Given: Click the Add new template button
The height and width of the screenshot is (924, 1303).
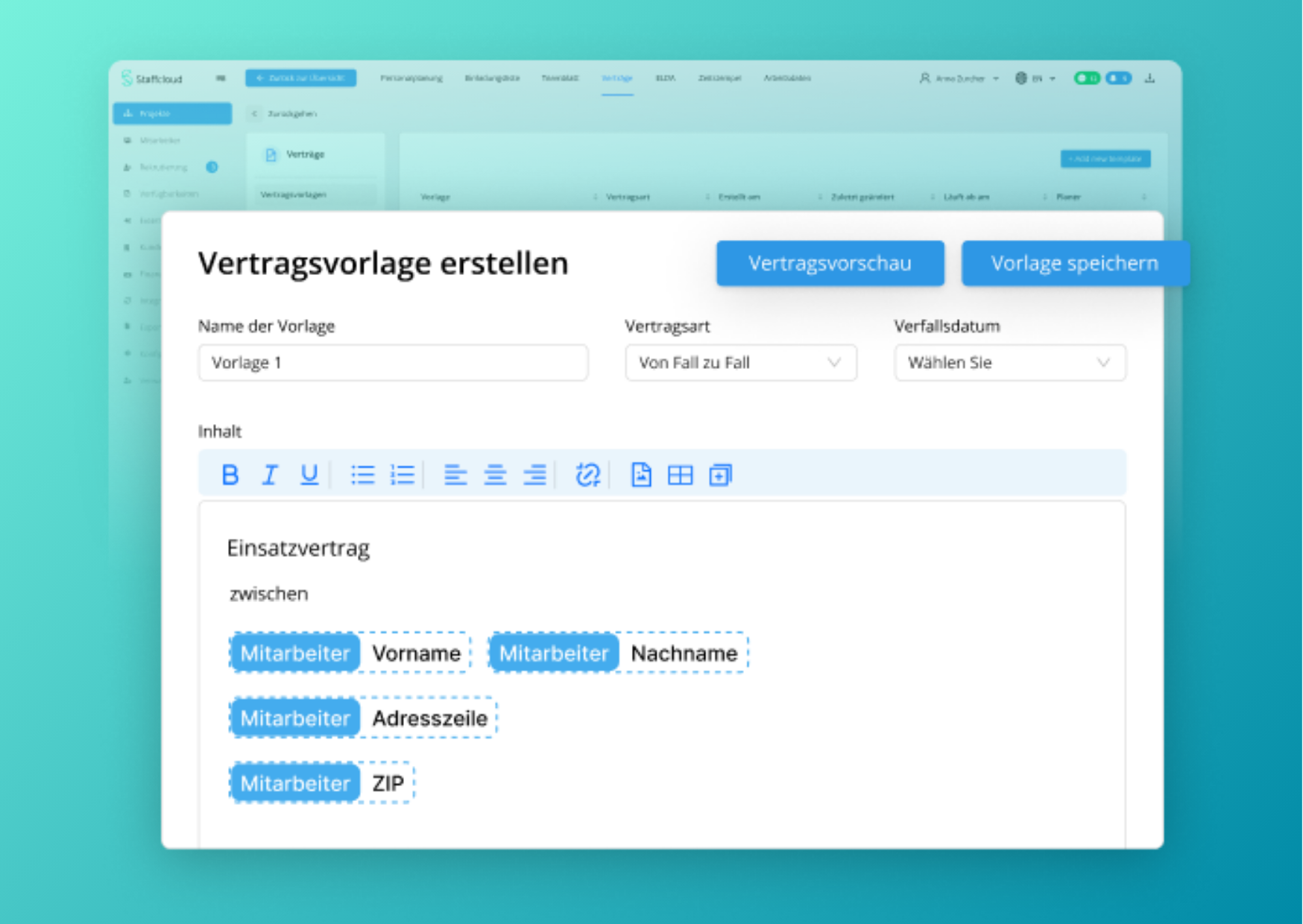Looking at the screenshot, I should [1105, 159].
